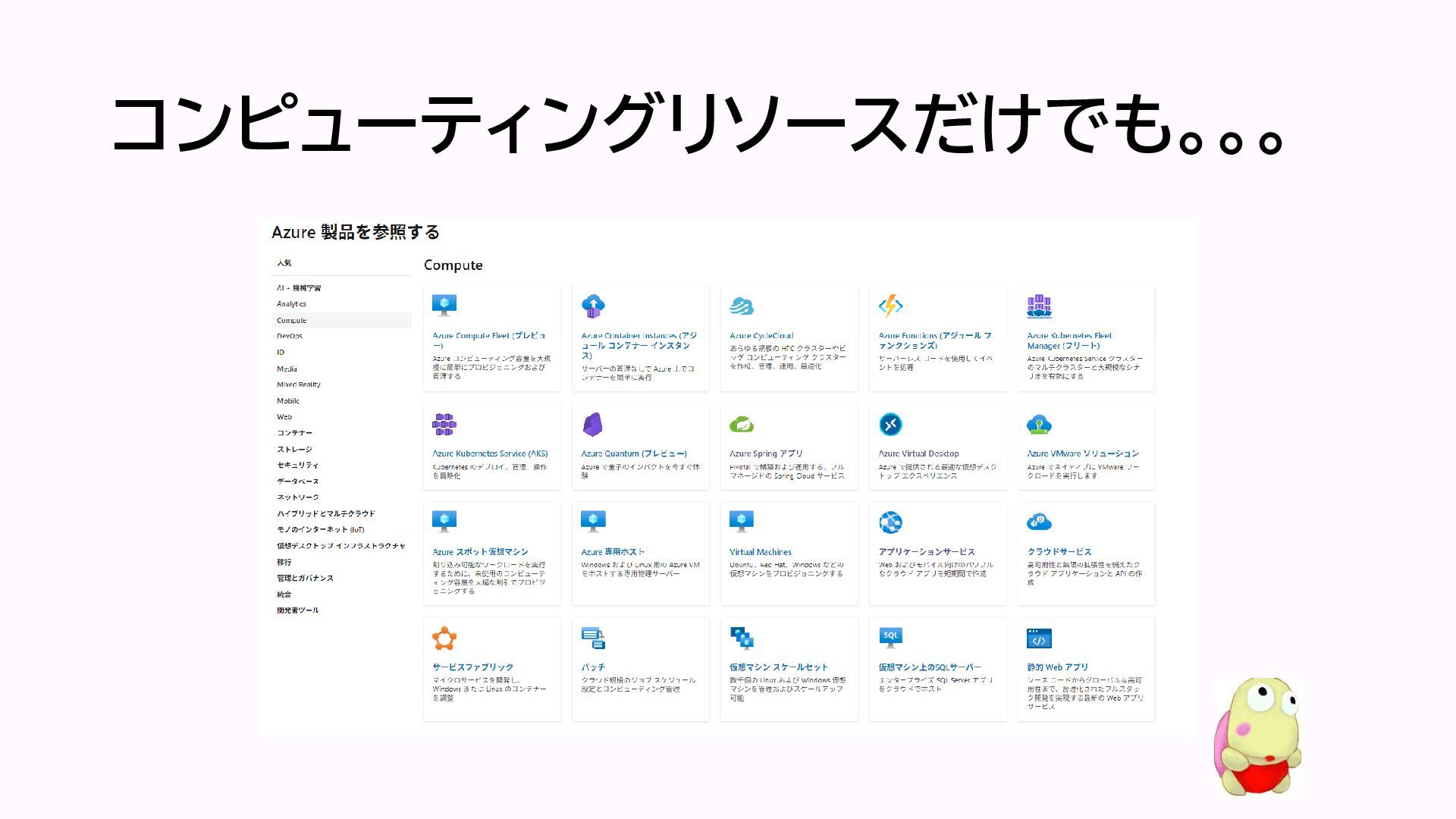1456x819 pixels.
Task: Select the Analytics category
Action: (292, 304)
